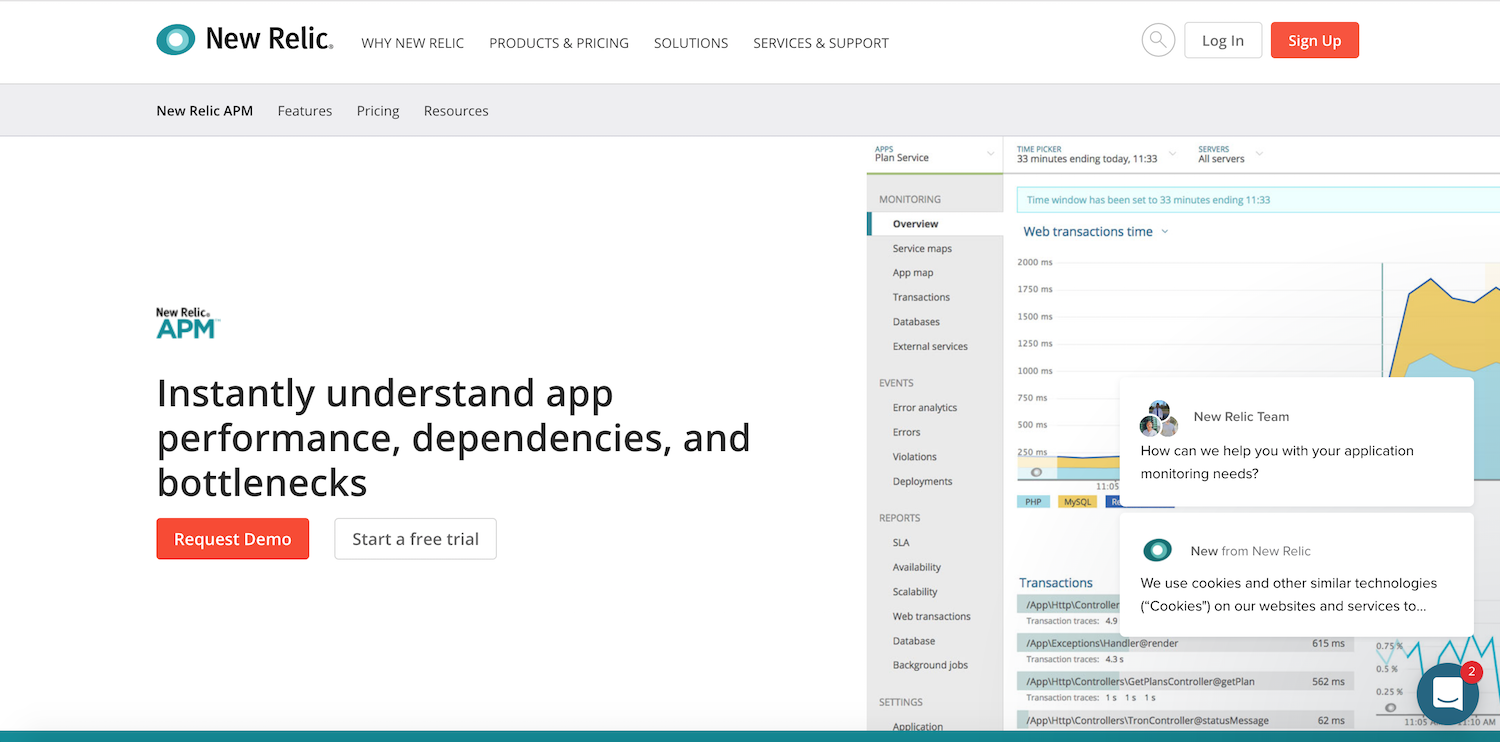Image resolution: width=1500 pixels, height=742 pixels.
Task: Click the MySQL legend swatch
Action: [x=1077, y=502]
